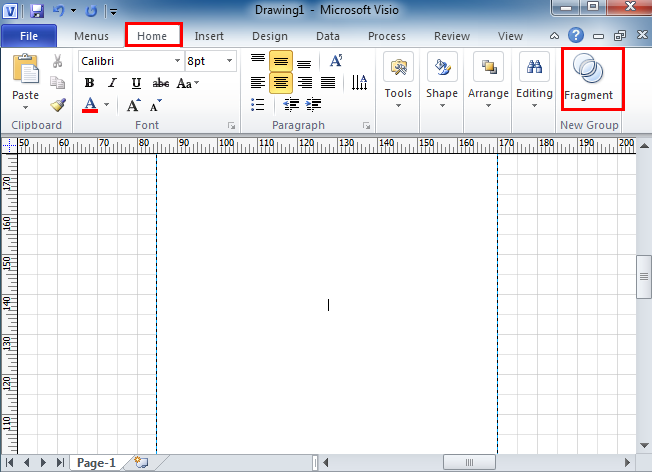Toggle Bold formatting
Viewport: 652px width, 472px height.
click(89, 83)
